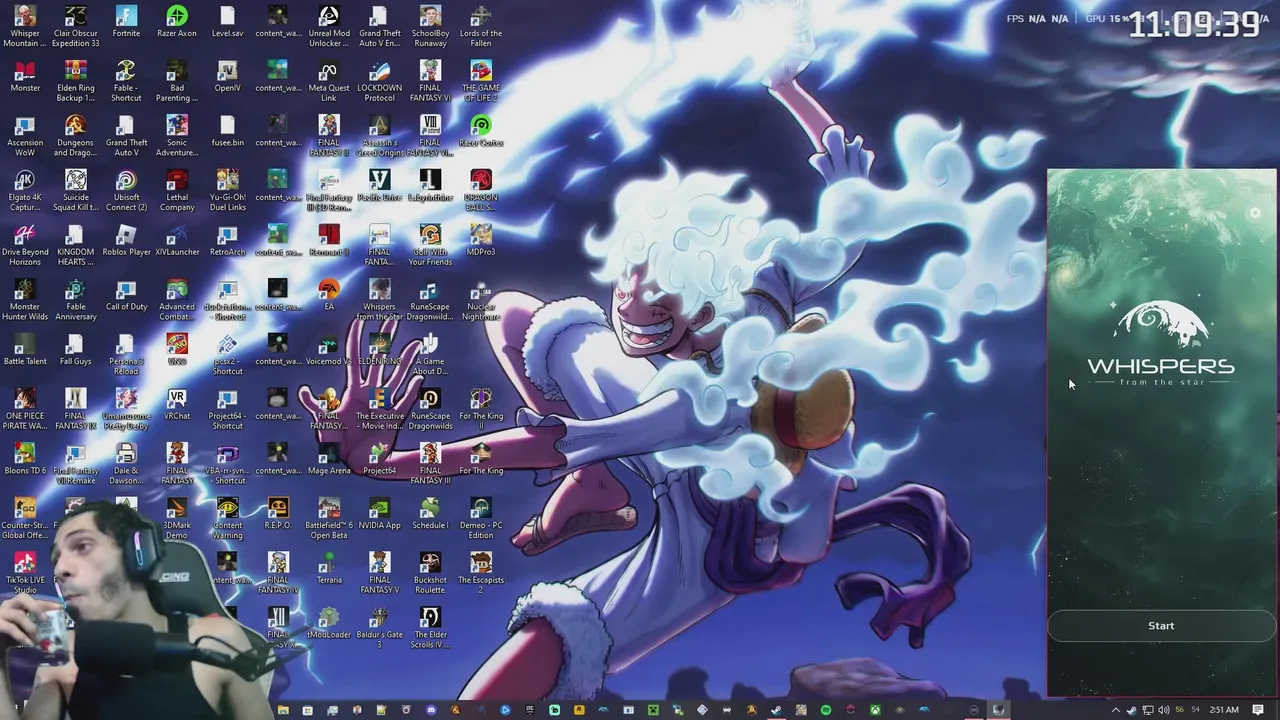Screen dimensions: 1280x720
Task: Select the Lords of the Fallen icon
Action: click(481, 26)
